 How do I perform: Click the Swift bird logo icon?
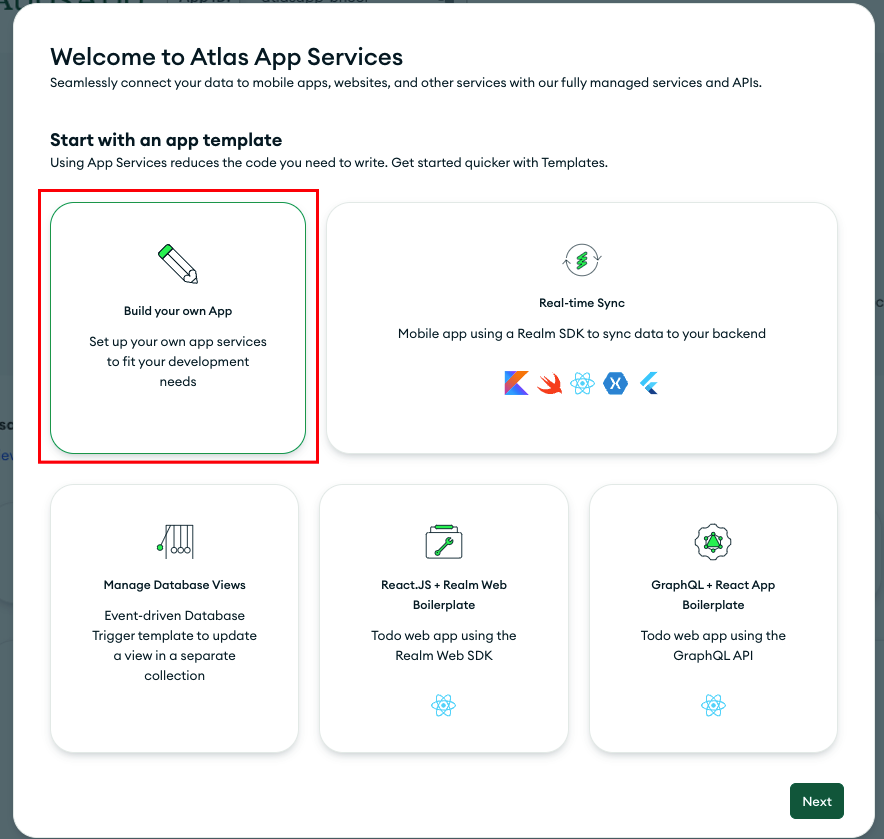tap(549, 383)
